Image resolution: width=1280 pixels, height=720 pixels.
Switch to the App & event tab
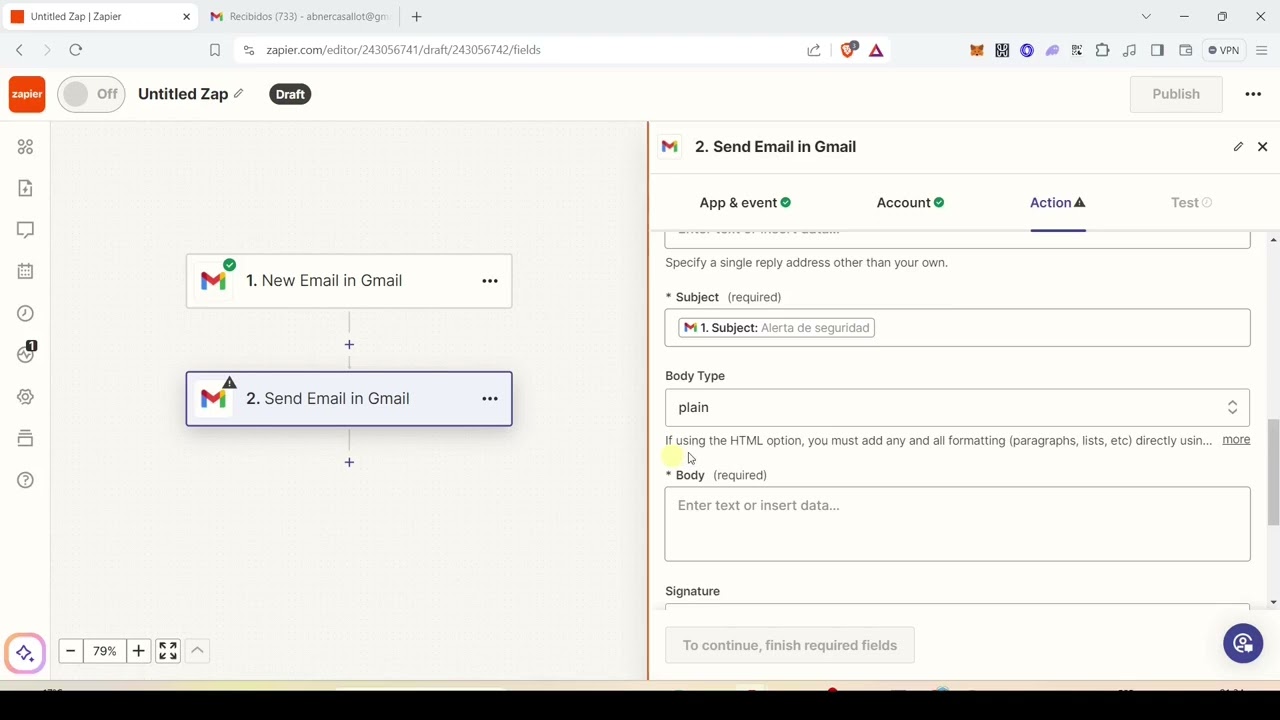tap(745, 203)
